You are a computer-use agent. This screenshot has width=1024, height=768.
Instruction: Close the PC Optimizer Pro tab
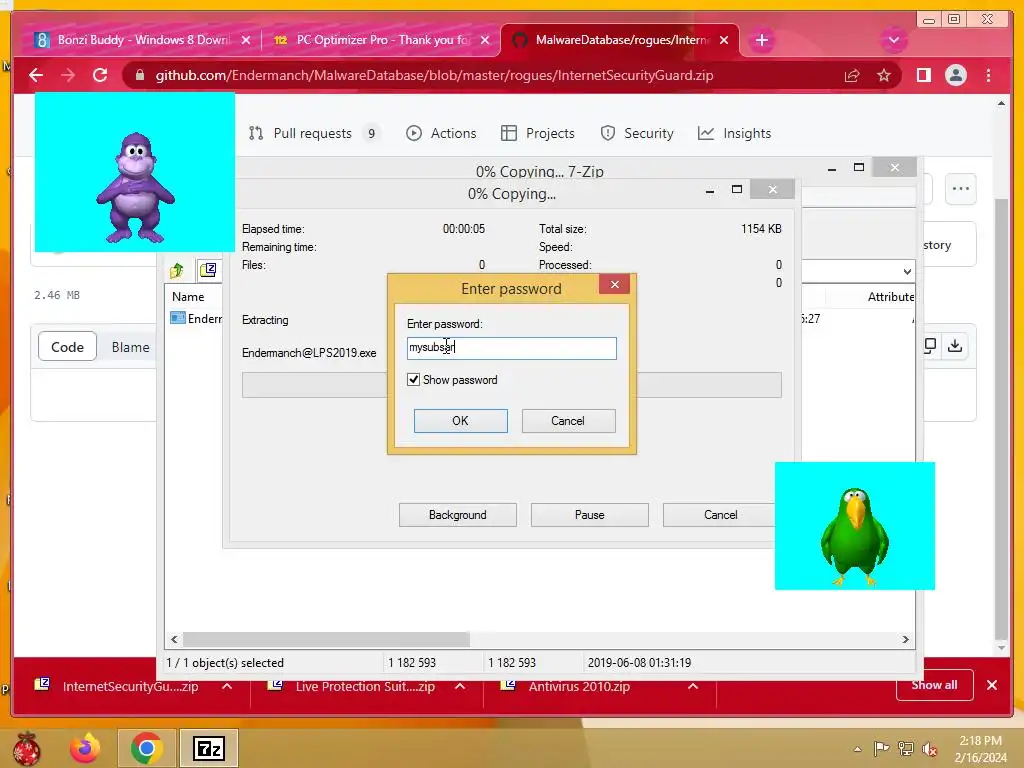[x=485, y=40]
